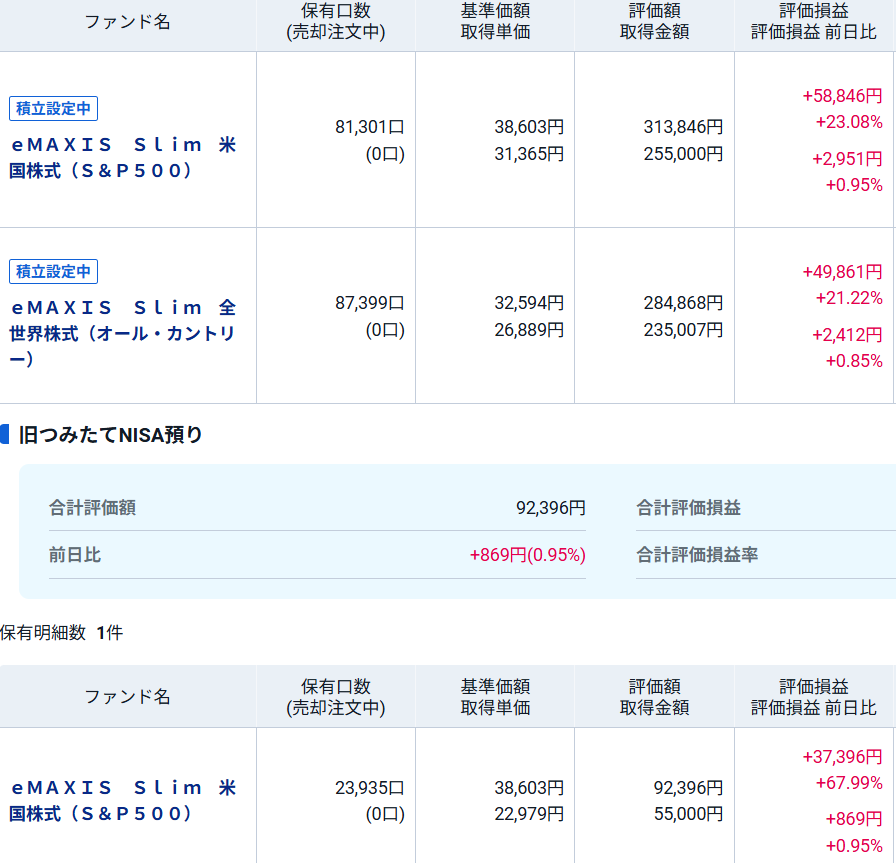Image resolution: width=896 pixels, height=863 pixels.
Task: Click the 313,846円 valuation amount
Action: [683, 127]
